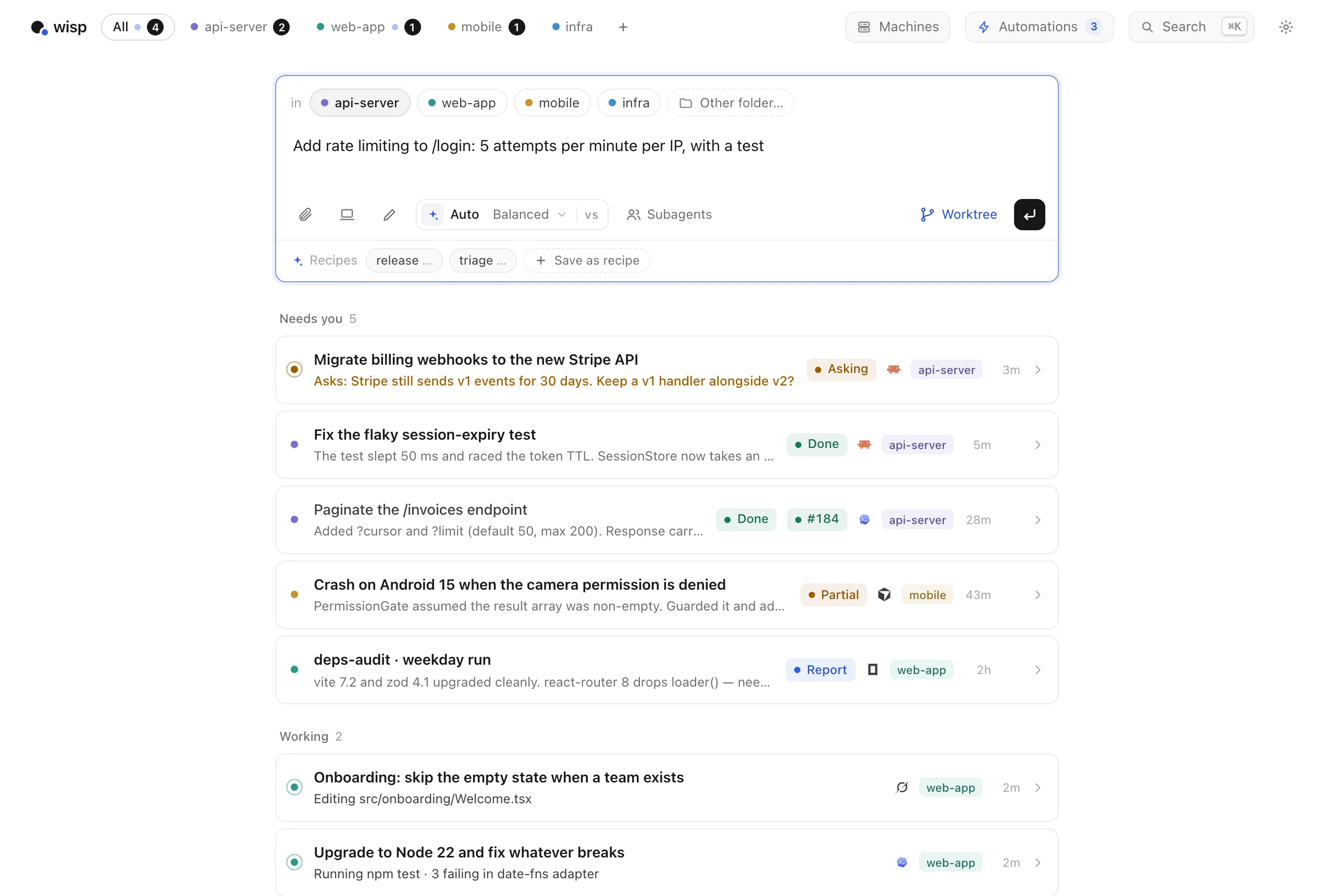Toggle the Worktree option
Image resolution: width=1334 pixels, height=896 pixels.
pos(958,215)
